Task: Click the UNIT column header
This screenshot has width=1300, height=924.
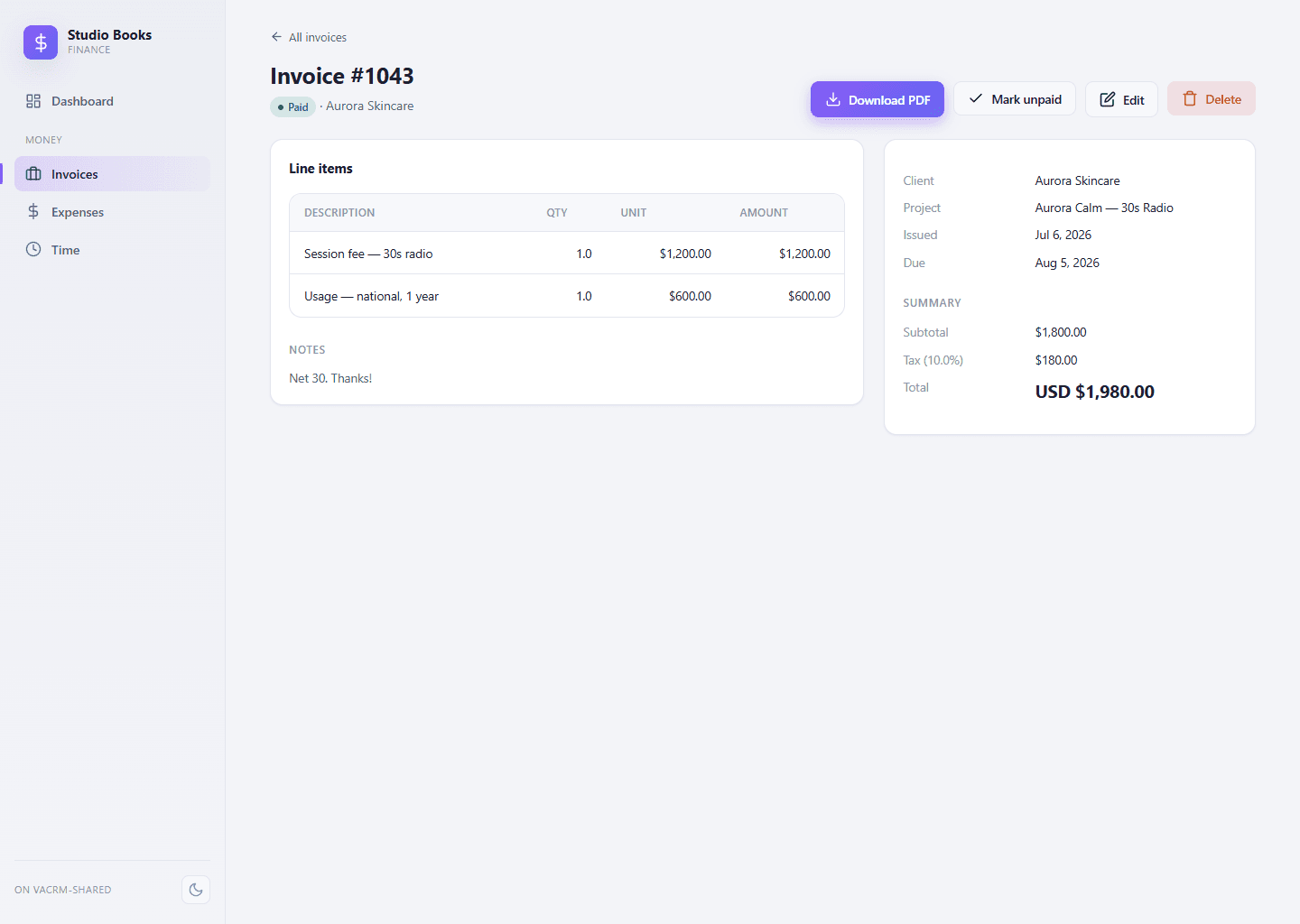Action: 634,213
